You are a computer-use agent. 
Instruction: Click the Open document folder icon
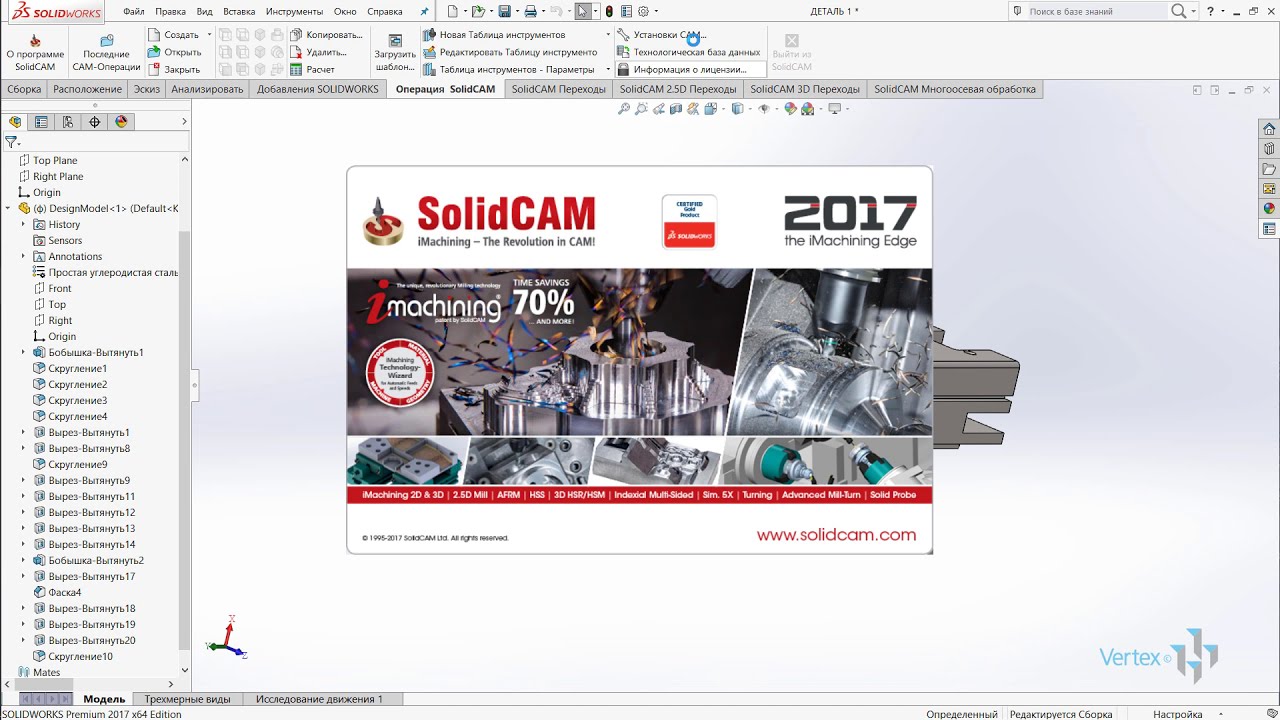coord(478,11)
